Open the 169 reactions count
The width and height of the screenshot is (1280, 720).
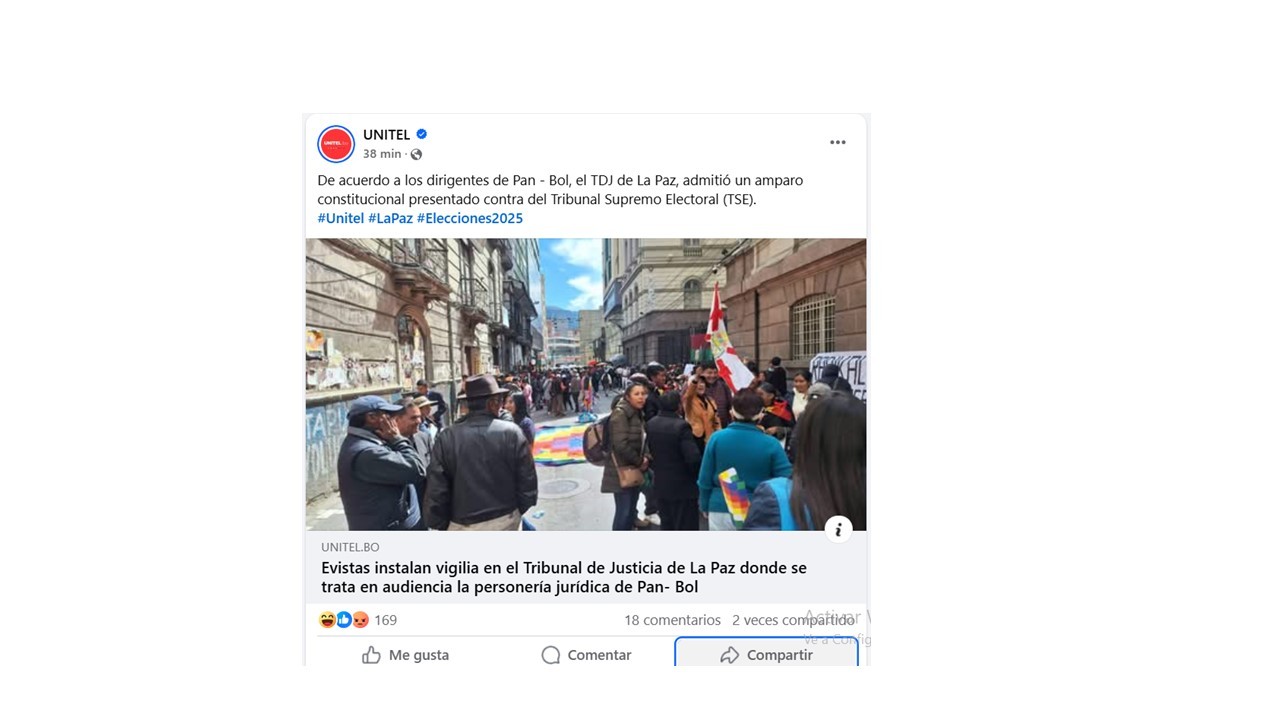click(385, 620)
